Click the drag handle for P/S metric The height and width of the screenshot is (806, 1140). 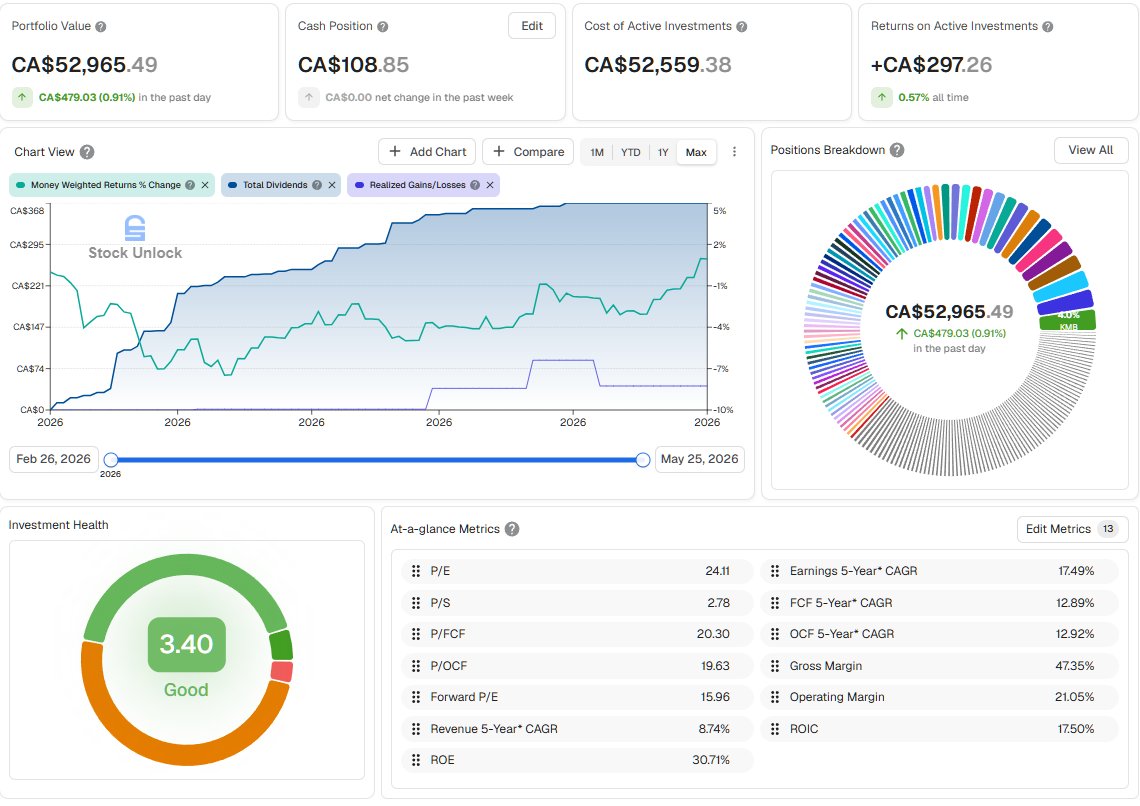[416, 603]
